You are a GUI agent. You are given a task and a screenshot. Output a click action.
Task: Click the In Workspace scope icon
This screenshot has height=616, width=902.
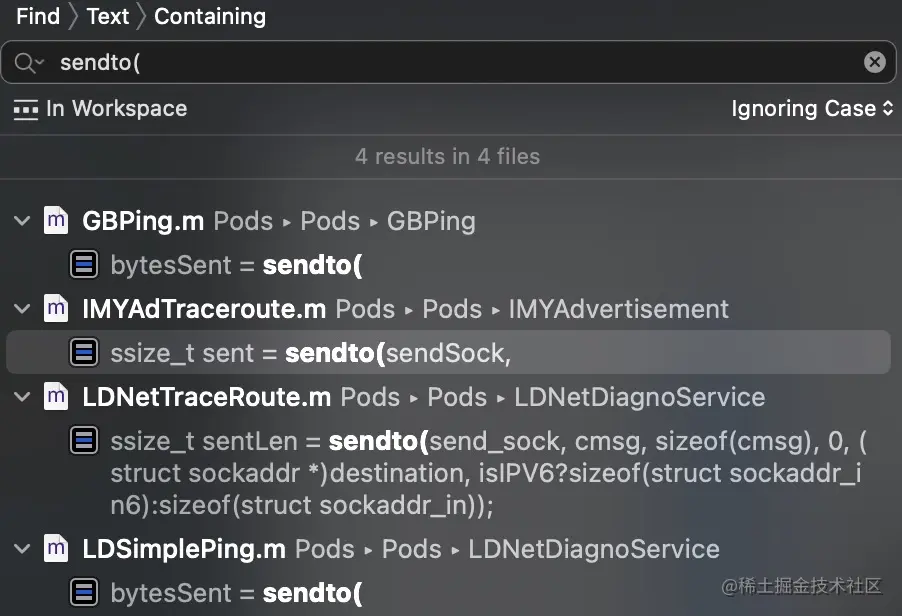[25, 109]
